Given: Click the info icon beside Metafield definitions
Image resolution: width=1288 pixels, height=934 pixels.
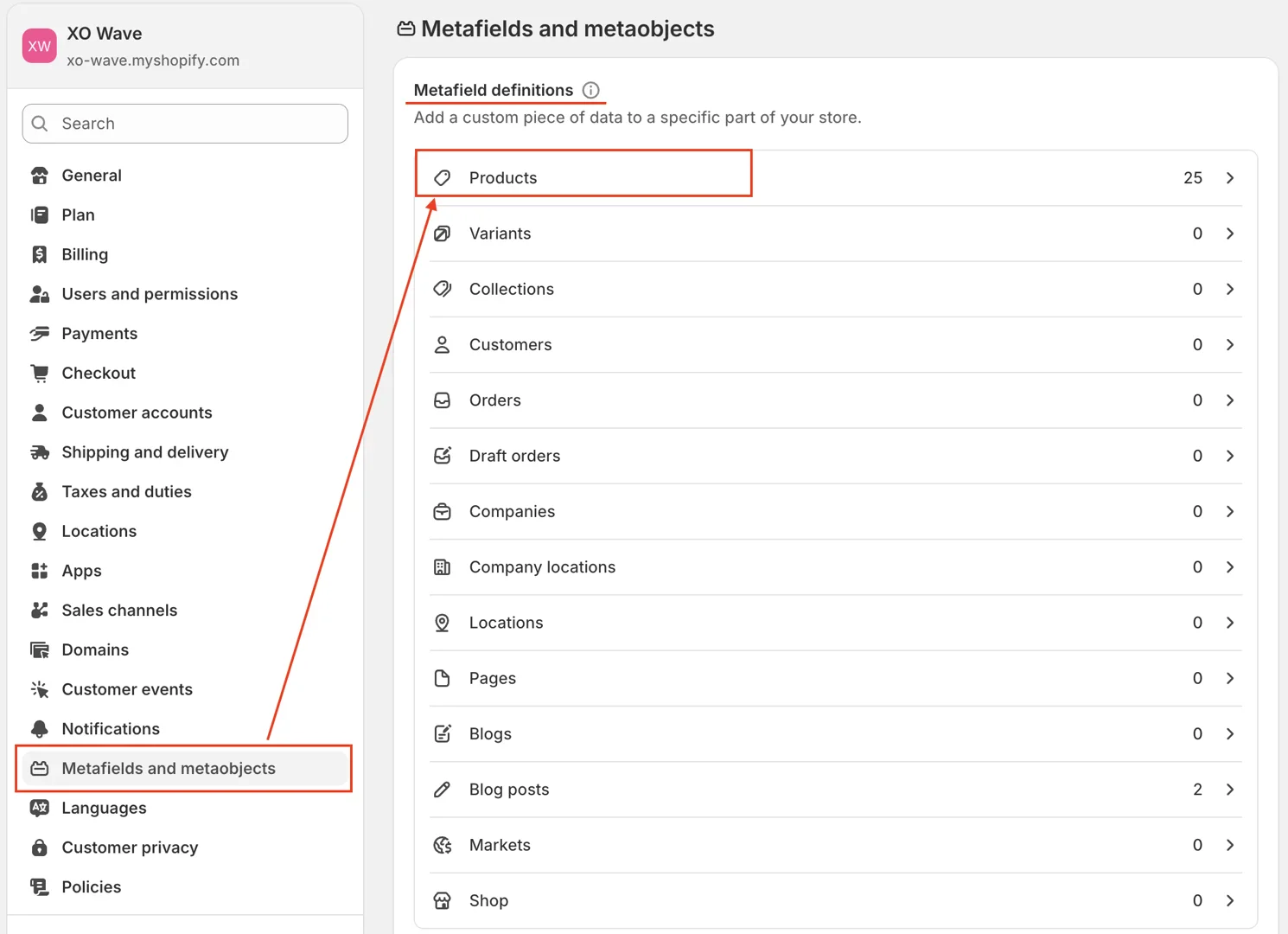Looking at the screenshot, I should point(591,90).
